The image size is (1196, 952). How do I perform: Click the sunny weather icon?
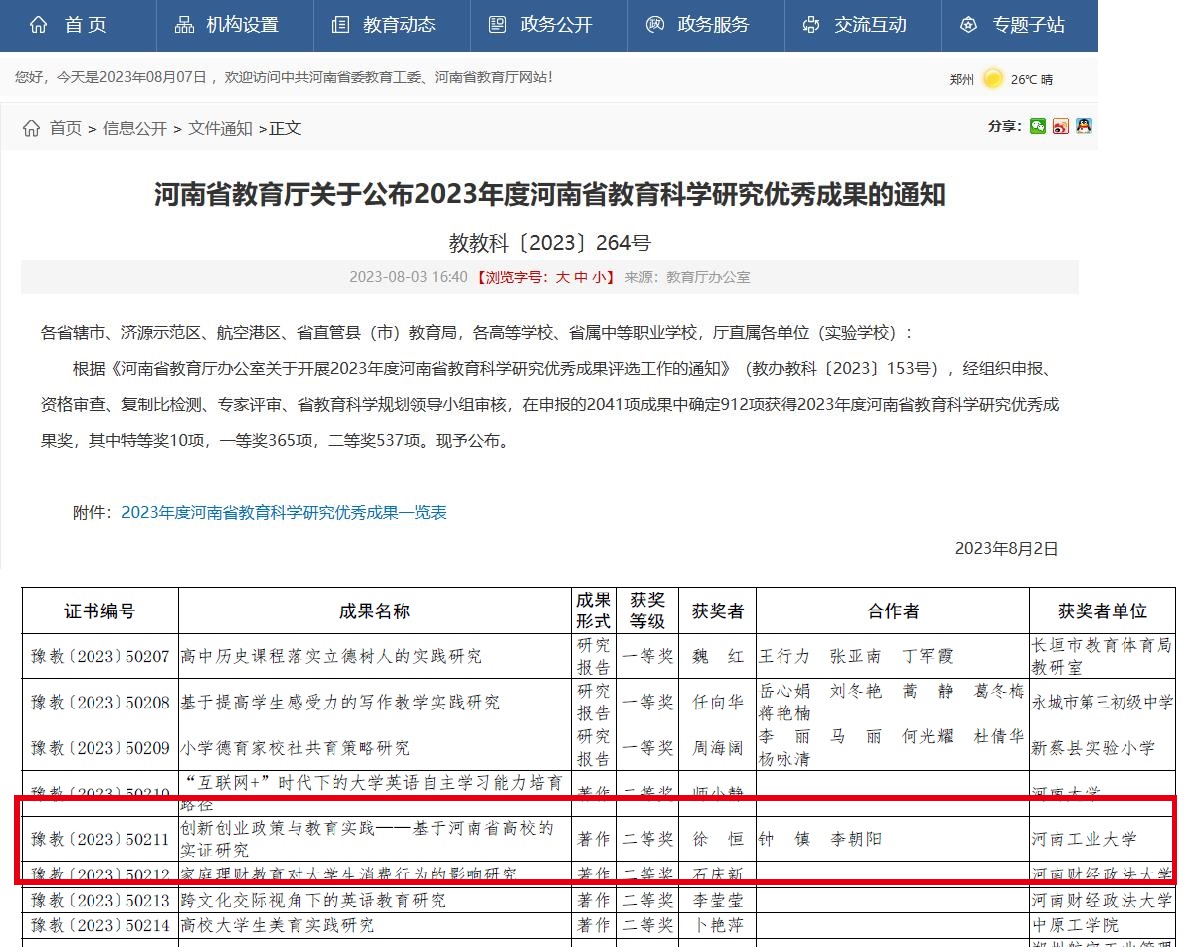click(x=992, y=79)
